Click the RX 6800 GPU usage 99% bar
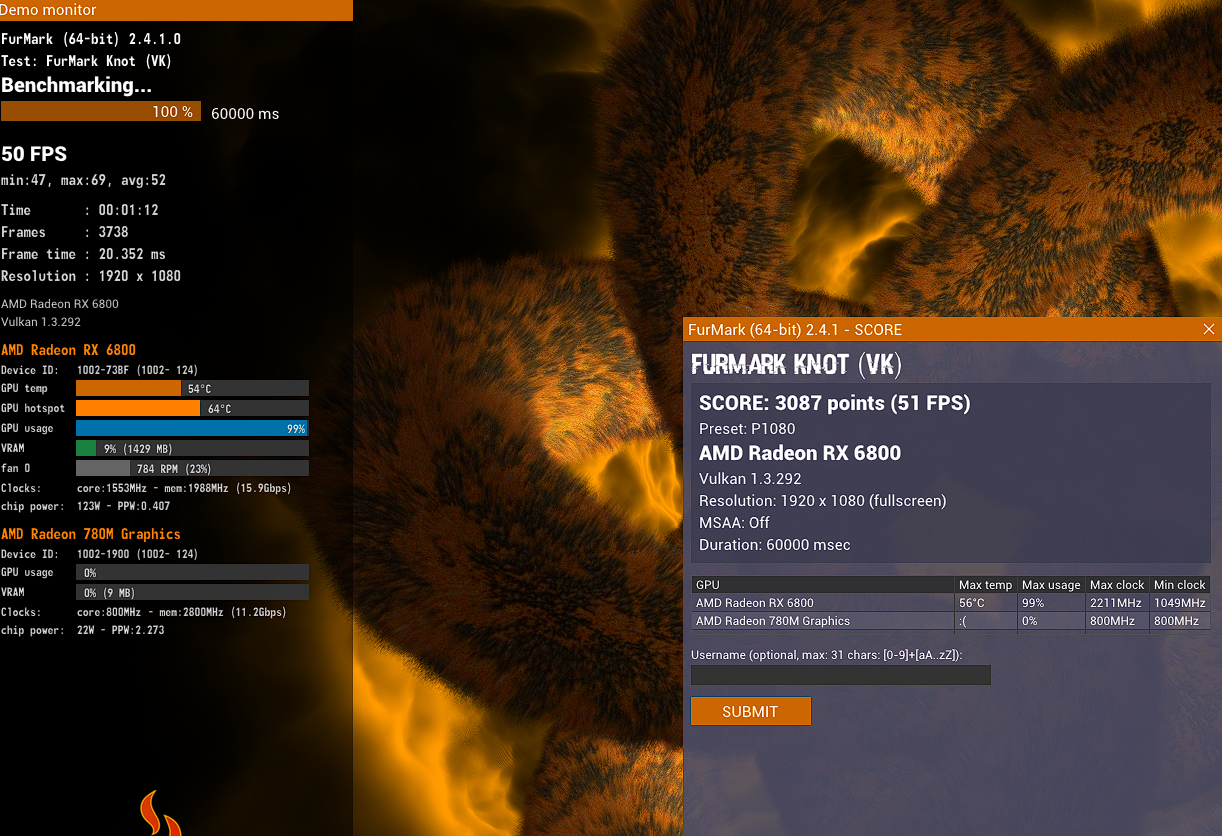Screen dimensions: 1222x836 [192, 428]
